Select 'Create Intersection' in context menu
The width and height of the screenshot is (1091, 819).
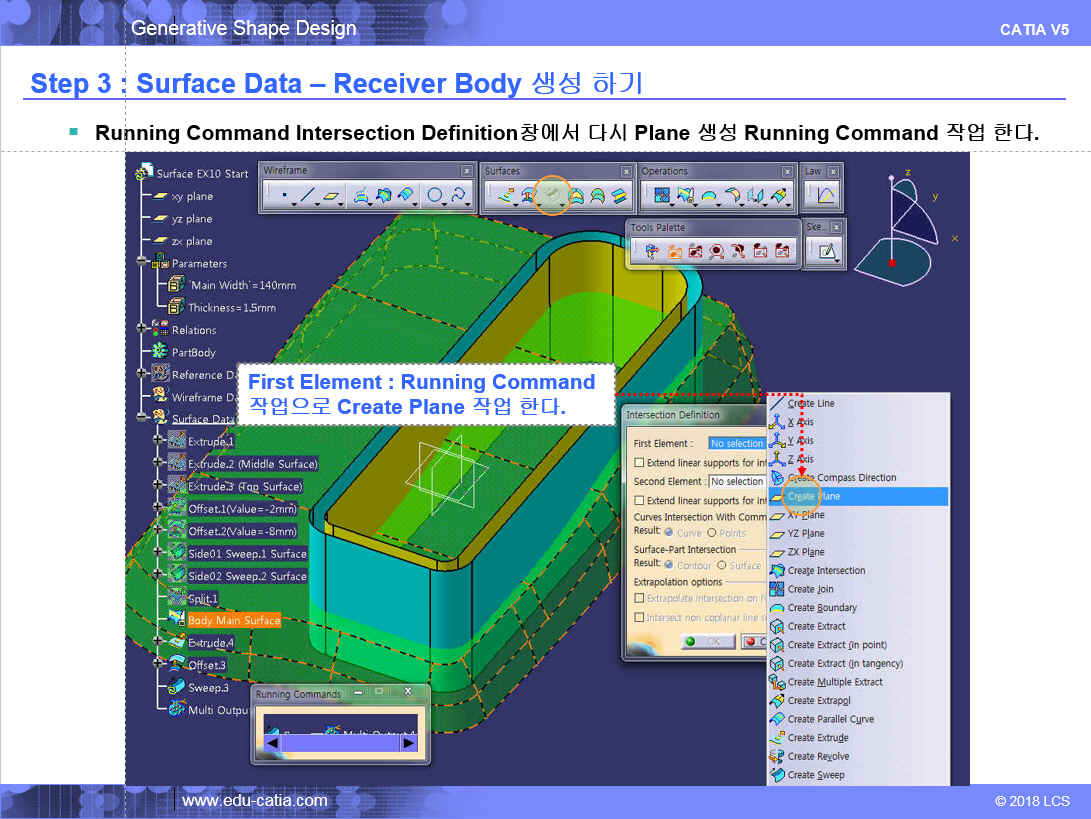click(x=826, y=570)
